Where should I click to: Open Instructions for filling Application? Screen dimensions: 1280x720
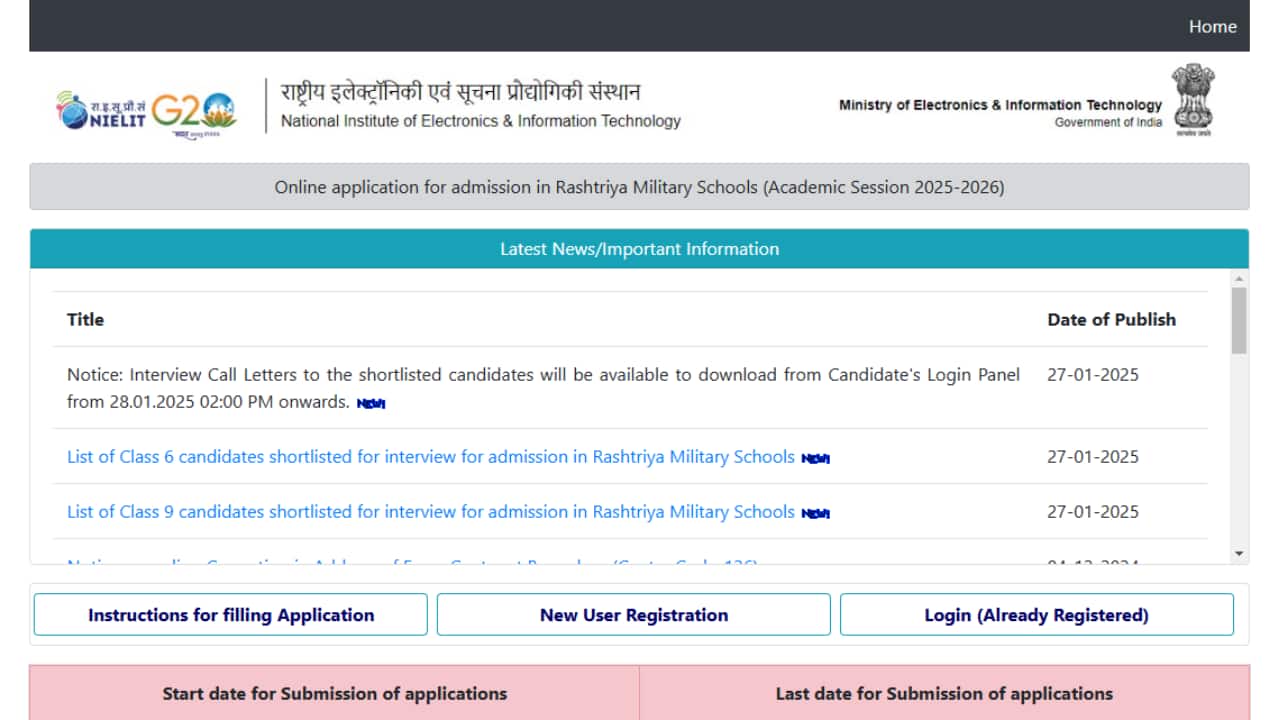point(231,614)
